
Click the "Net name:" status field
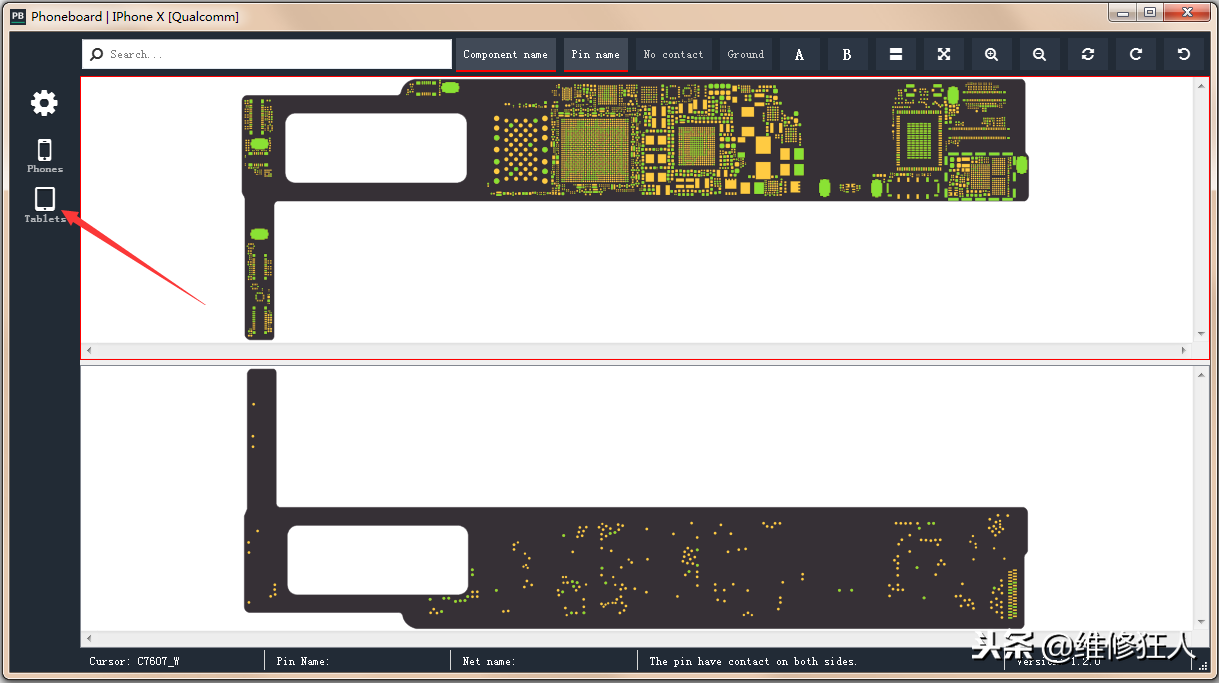click(x=489, y=661)
